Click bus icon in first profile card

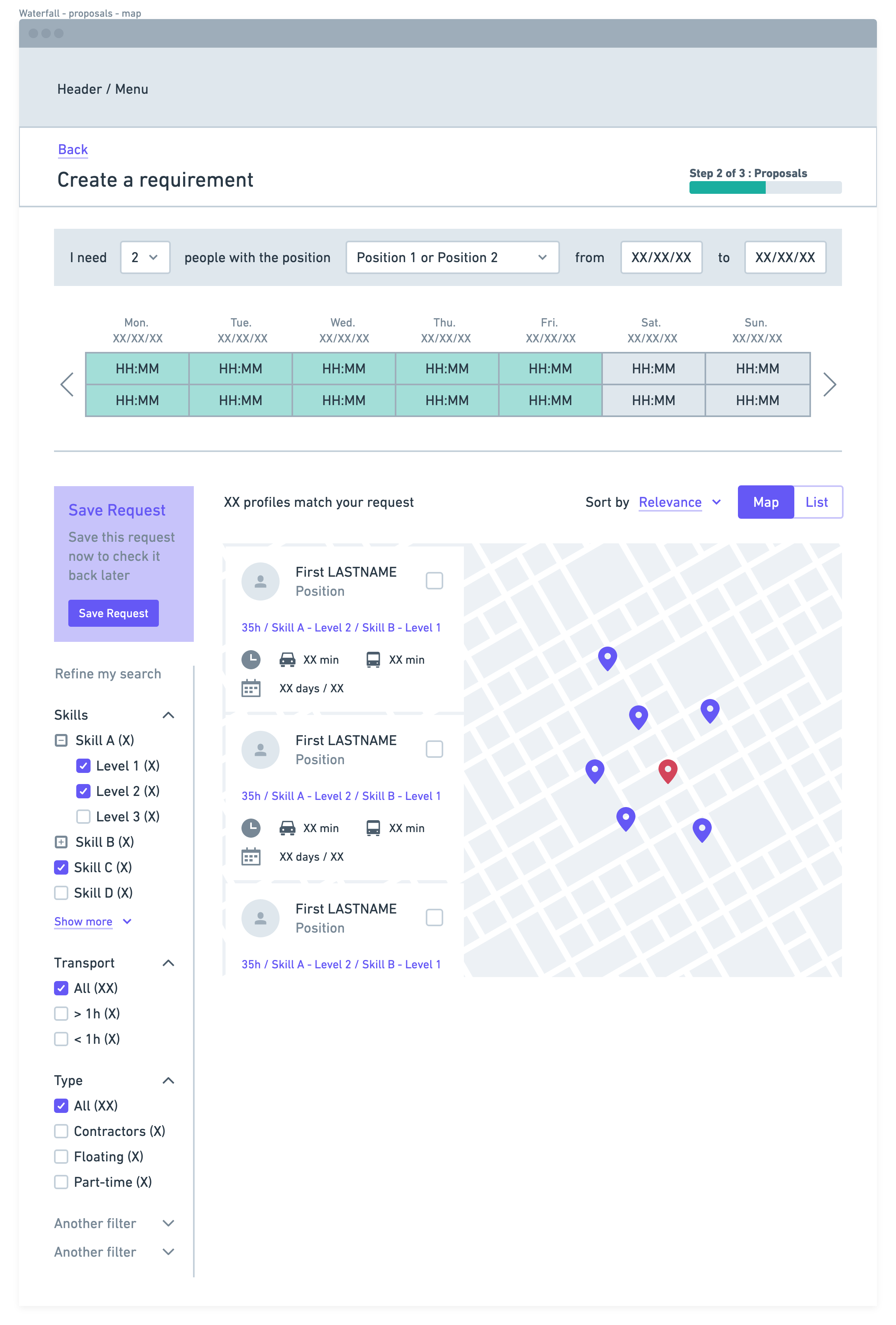click(x=373, y=660)
